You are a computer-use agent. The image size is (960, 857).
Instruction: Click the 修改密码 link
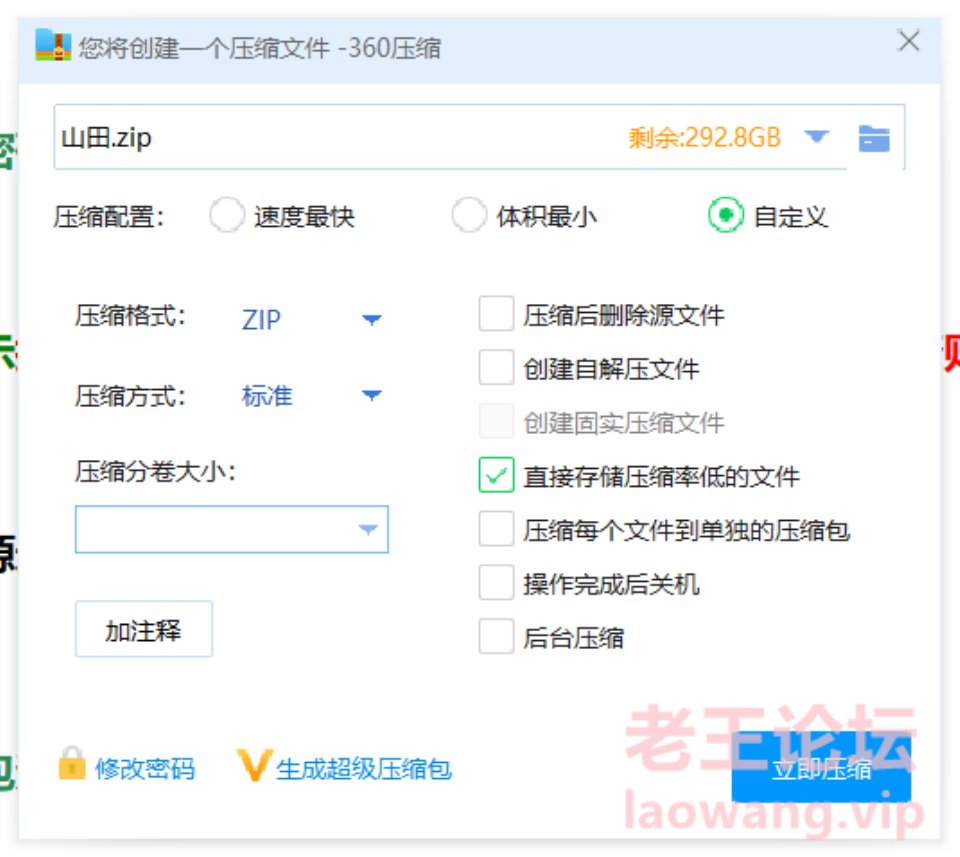pos(145,769)
